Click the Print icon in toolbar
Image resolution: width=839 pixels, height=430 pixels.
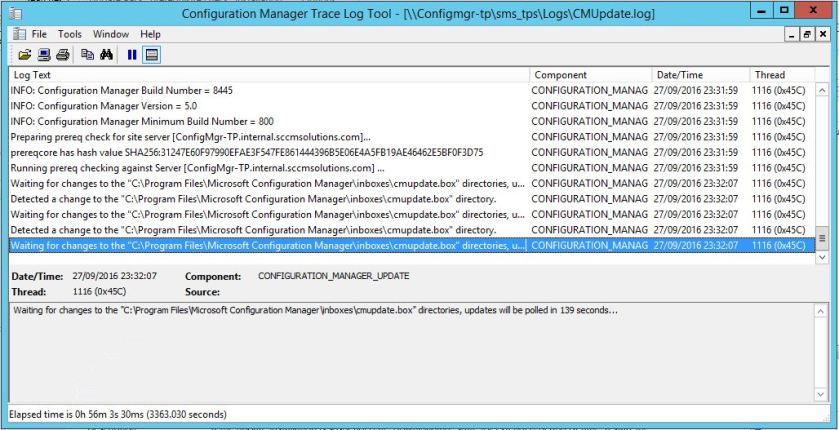click(62, 54)
